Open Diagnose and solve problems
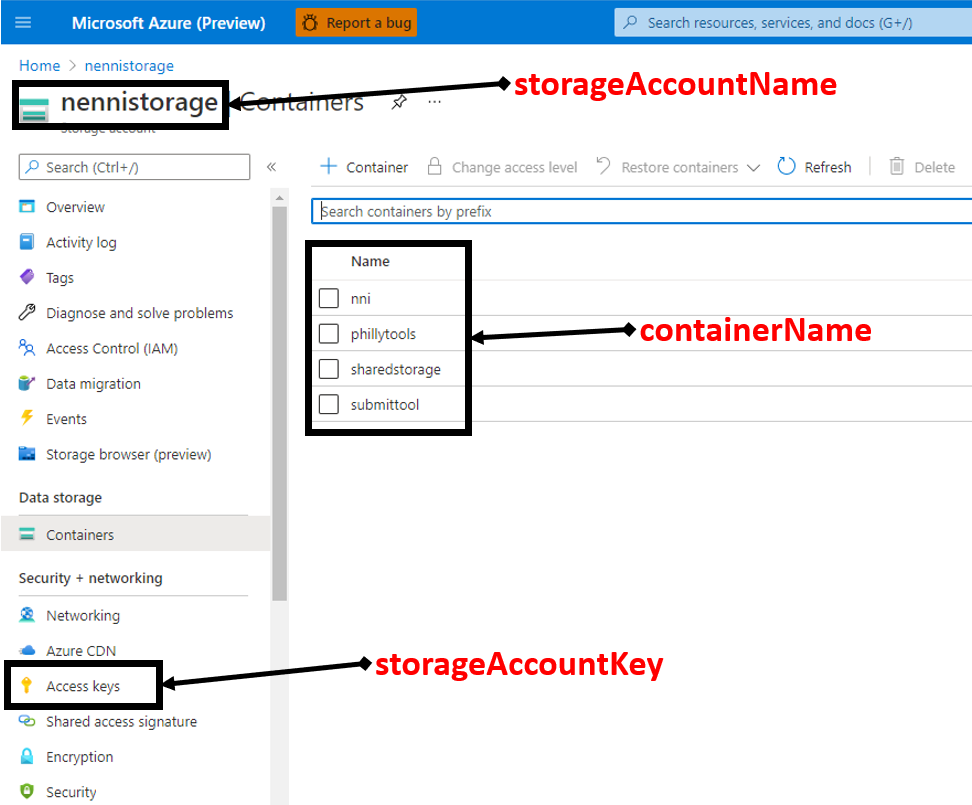Viewport: 972px width, 805px height. tap(140, 313)
